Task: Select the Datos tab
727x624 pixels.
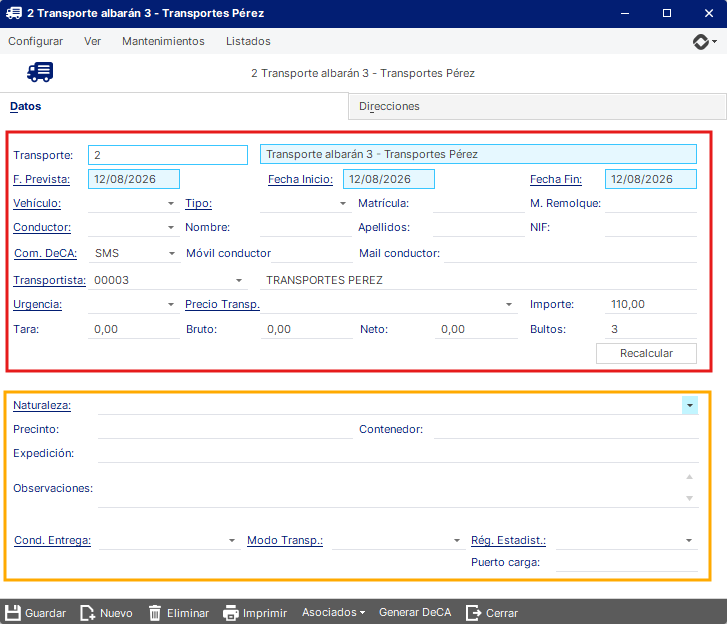Action: tap(26, 106)
